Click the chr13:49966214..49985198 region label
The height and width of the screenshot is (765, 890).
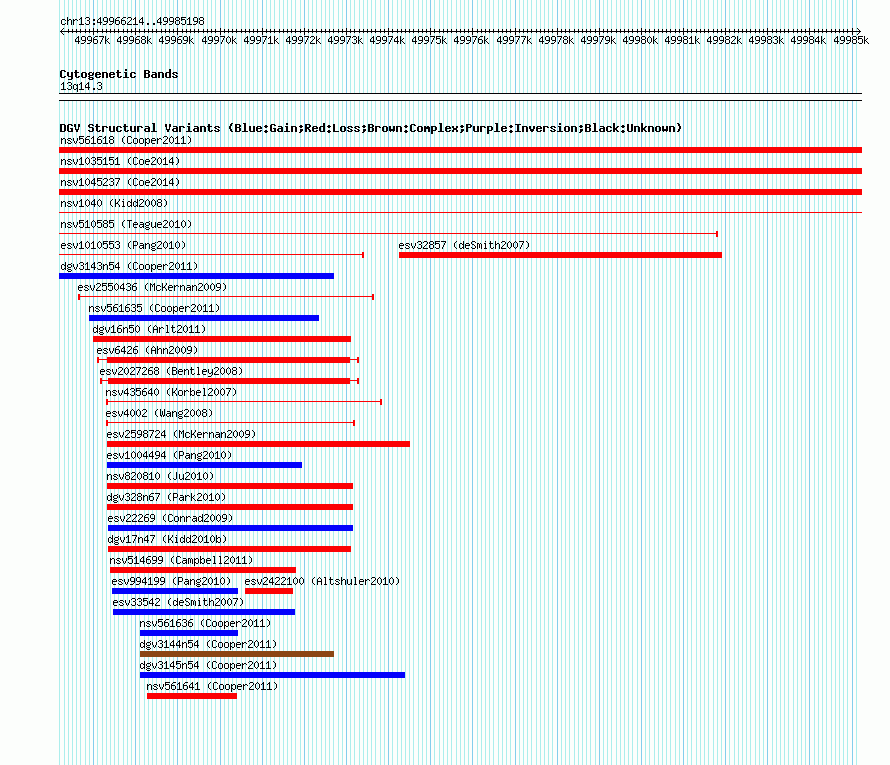132,21
